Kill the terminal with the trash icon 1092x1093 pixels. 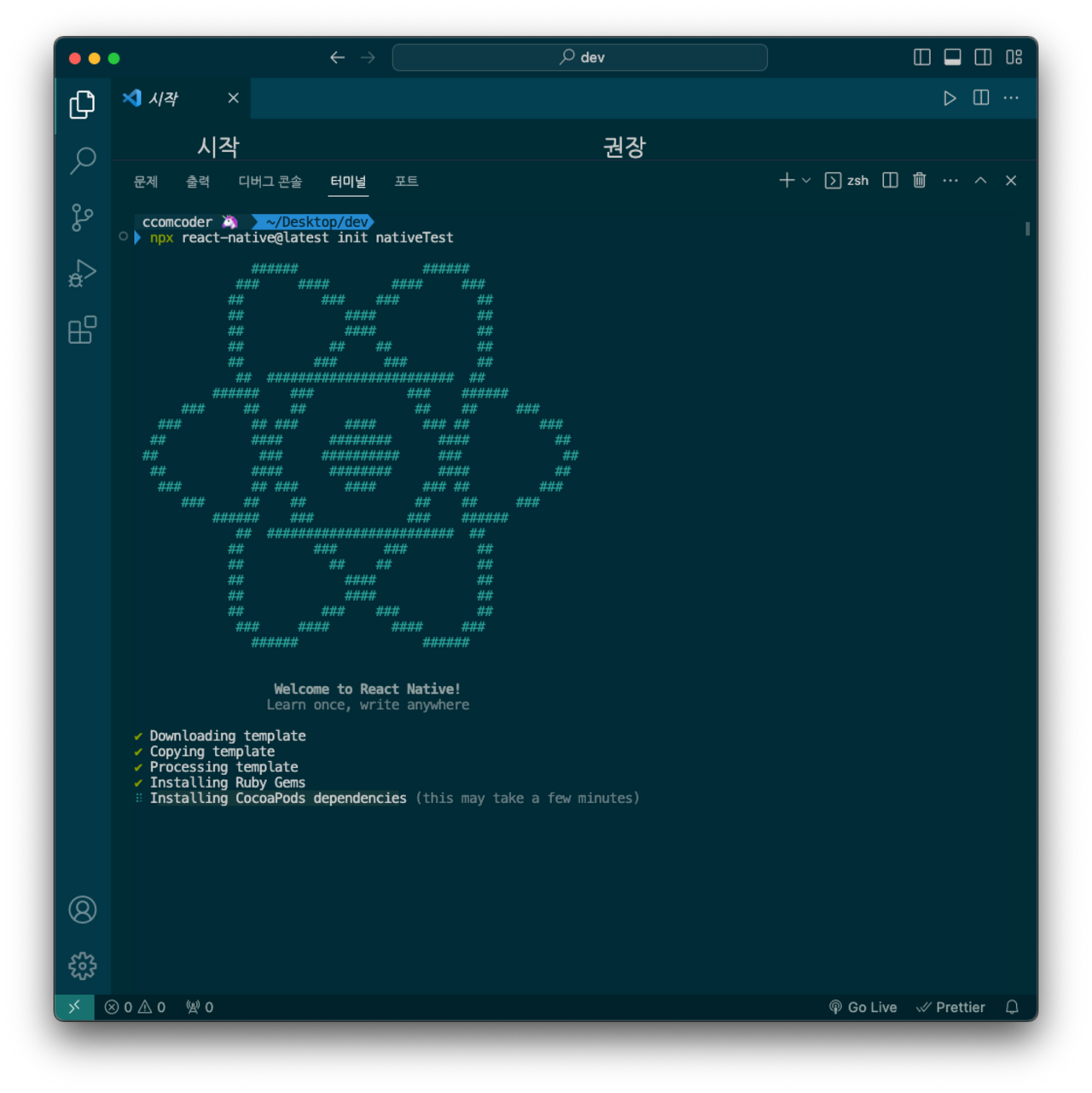pyautogui.click(x=919, y=180)
